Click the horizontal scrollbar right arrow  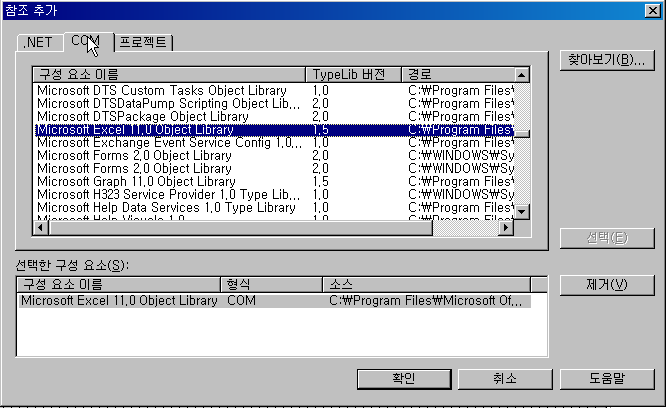506,228
